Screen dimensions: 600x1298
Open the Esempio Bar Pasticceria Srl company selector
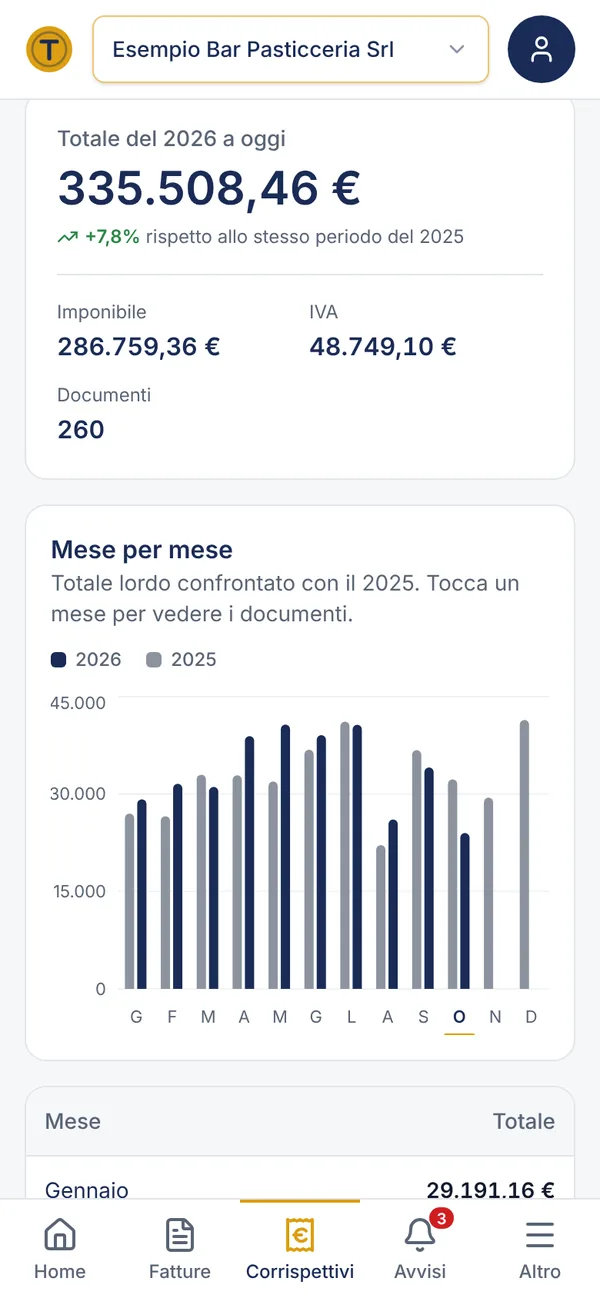[290, 49]
